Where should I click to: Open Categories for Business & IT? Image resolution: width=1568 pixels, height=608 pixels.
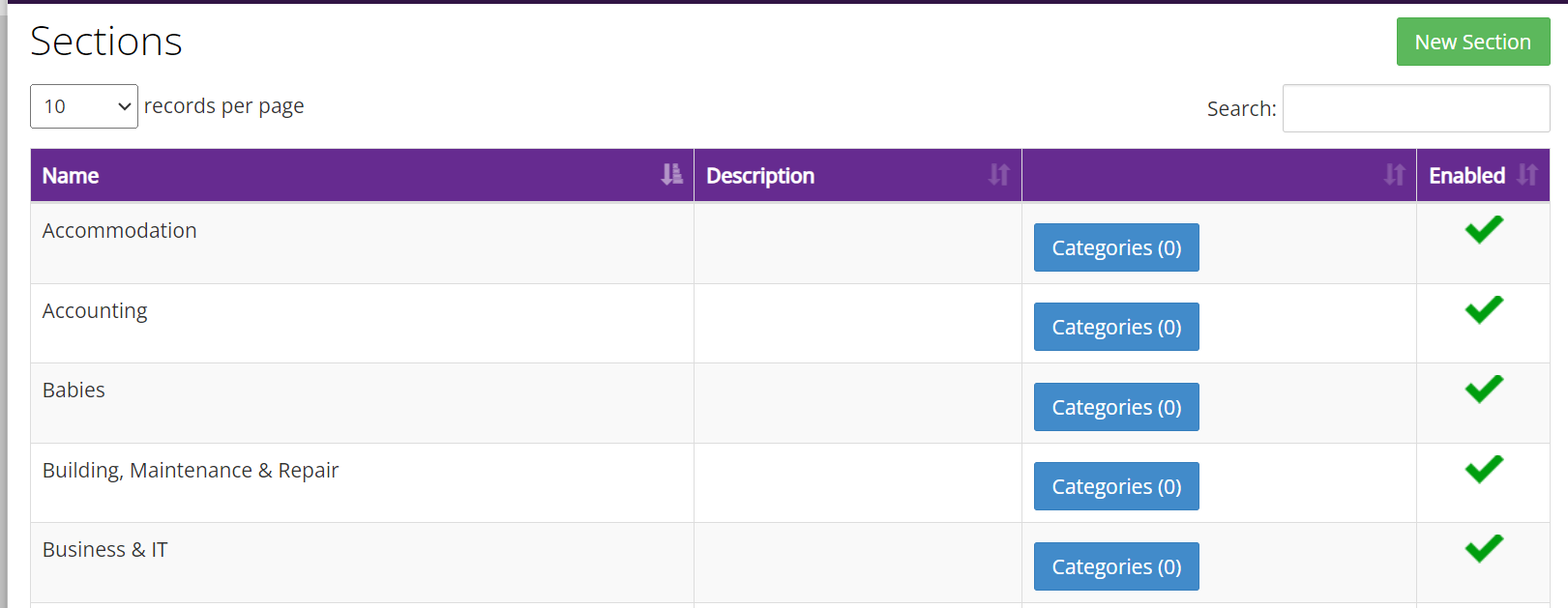point(1116,567)
